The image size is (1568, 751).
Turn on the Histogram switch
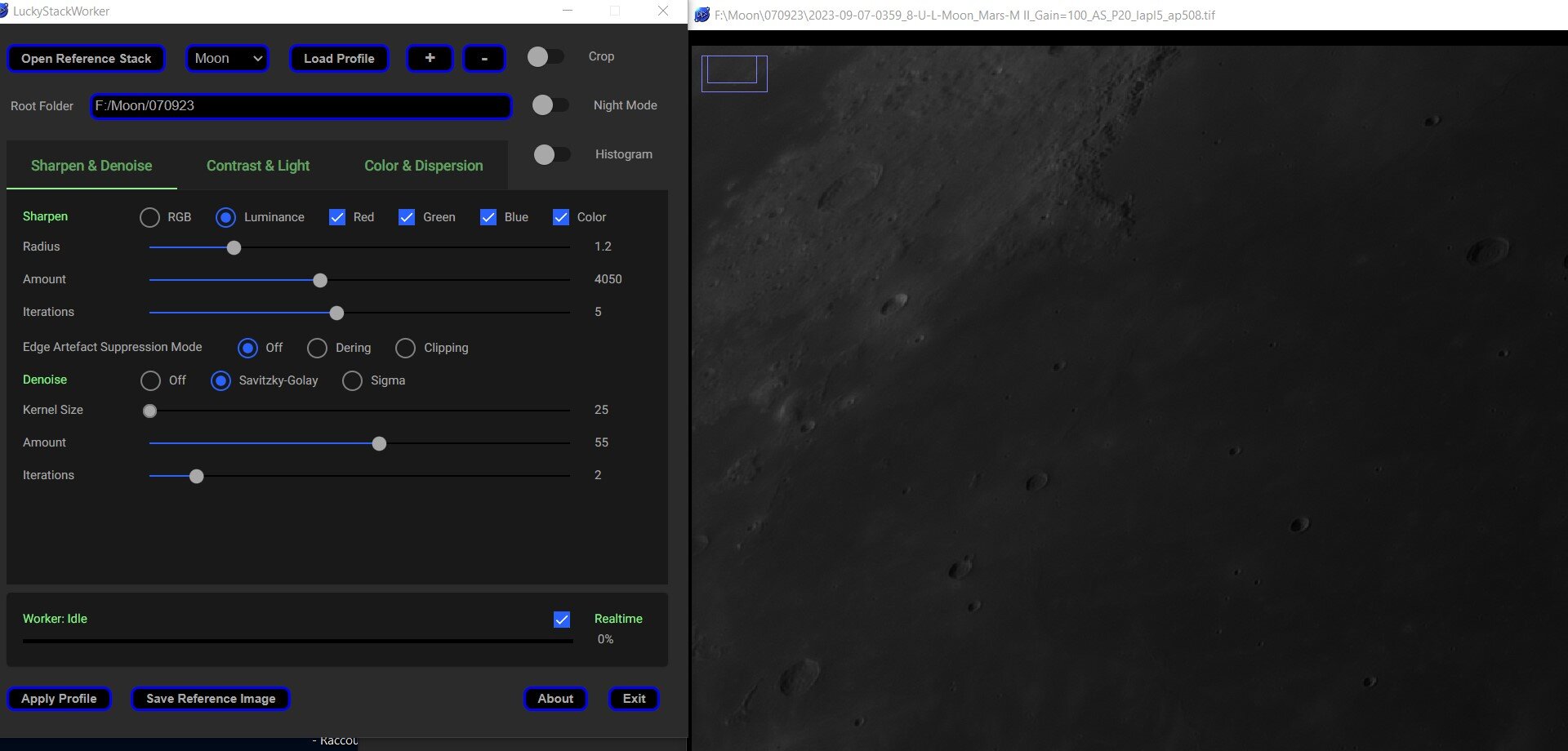[x=552, y=154]
